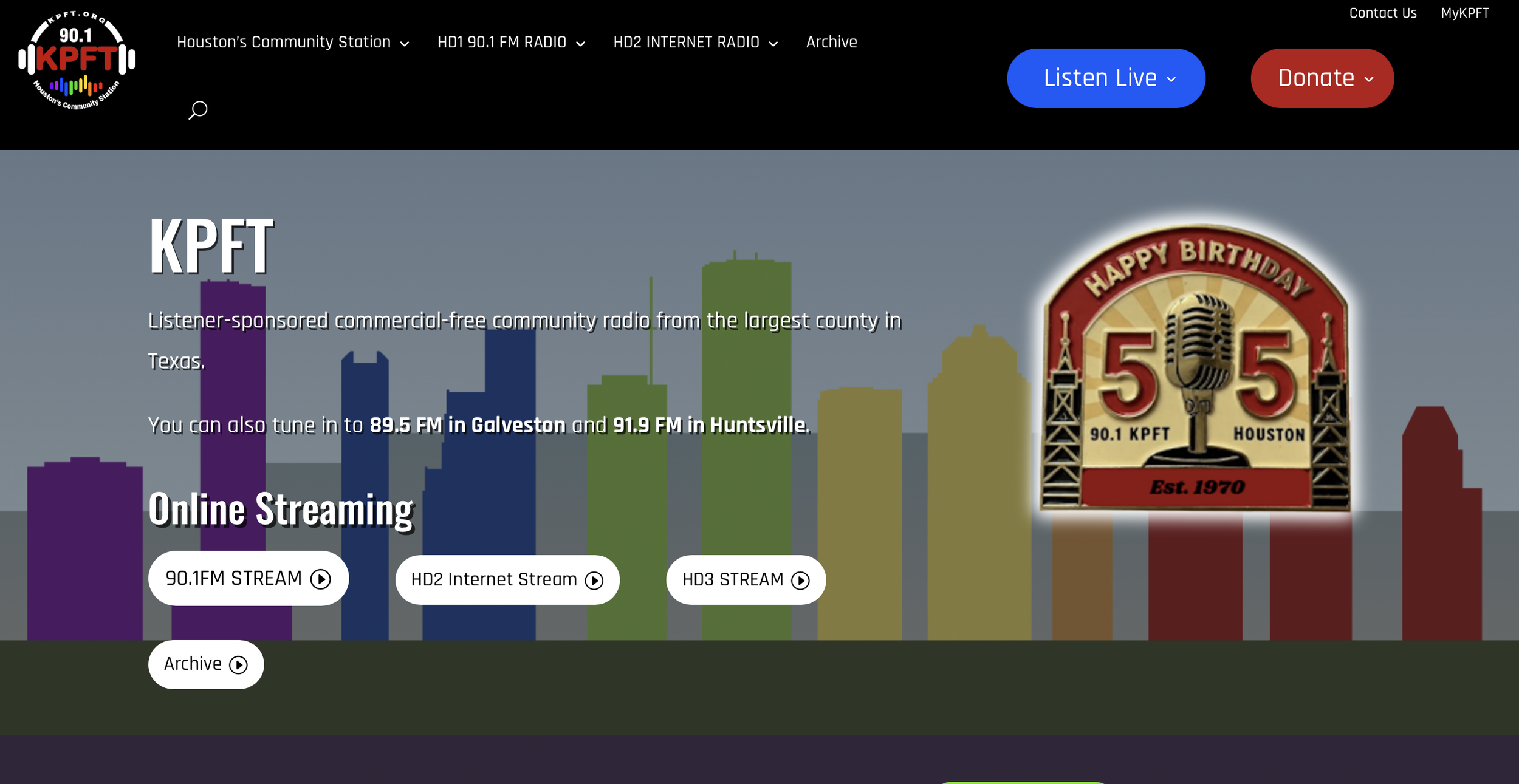1519x784 pixels.
Task: Select Houston's Community Station menu text
Action: point(284,42)
